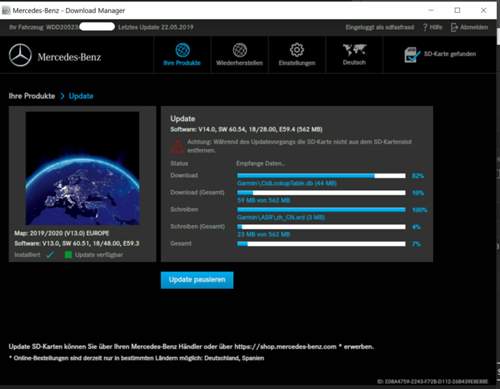
Task: Click the Letztes Update 22.05.2019 text
Action: (x=156, y=27)
